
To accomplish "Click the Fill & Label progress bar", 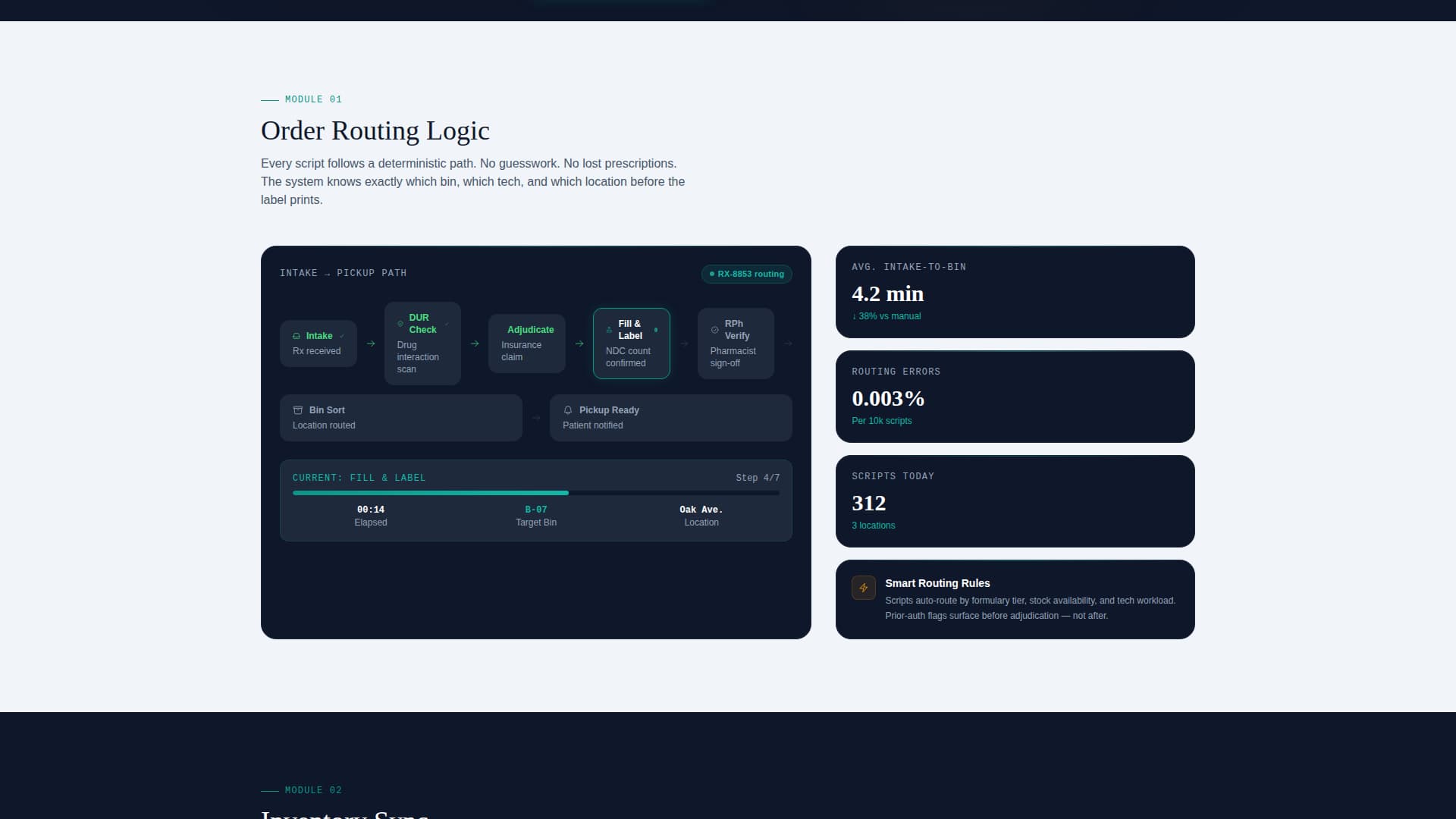I will pos(536,493).
